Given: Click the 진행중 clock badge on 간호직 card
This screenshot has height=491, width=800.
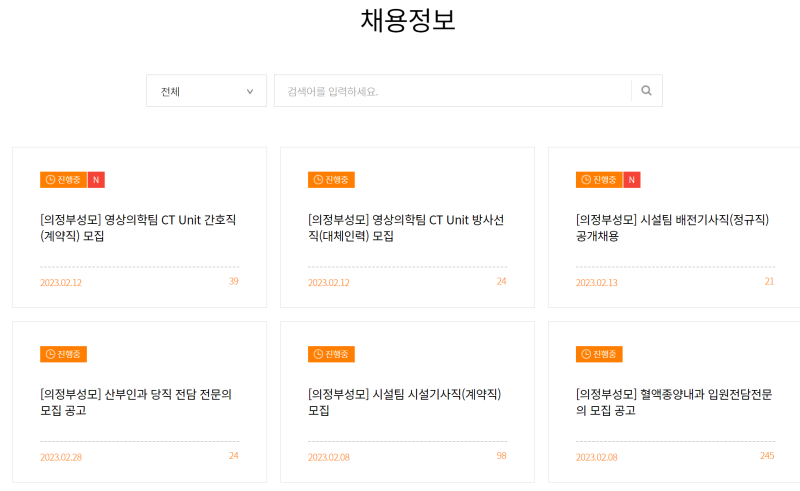Looking at the screenshot, I should pos(63,180).
